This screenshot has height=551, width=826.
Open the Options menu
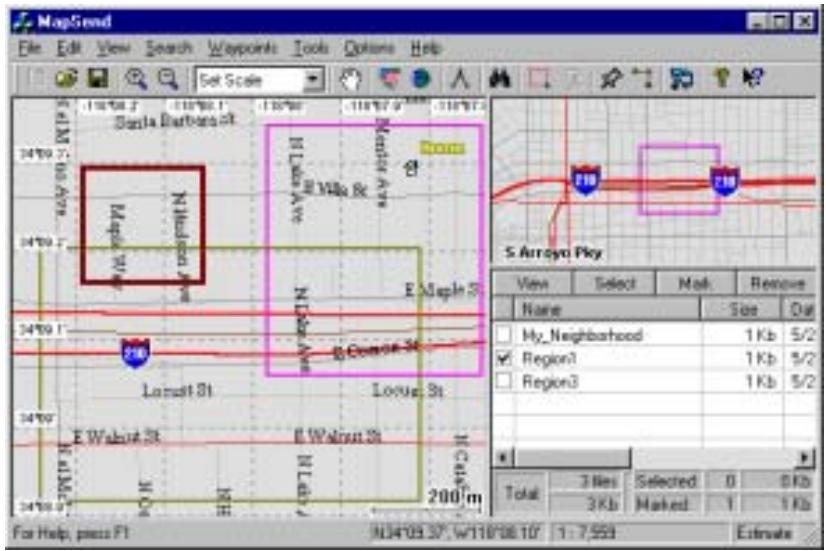tap(369, 48)
